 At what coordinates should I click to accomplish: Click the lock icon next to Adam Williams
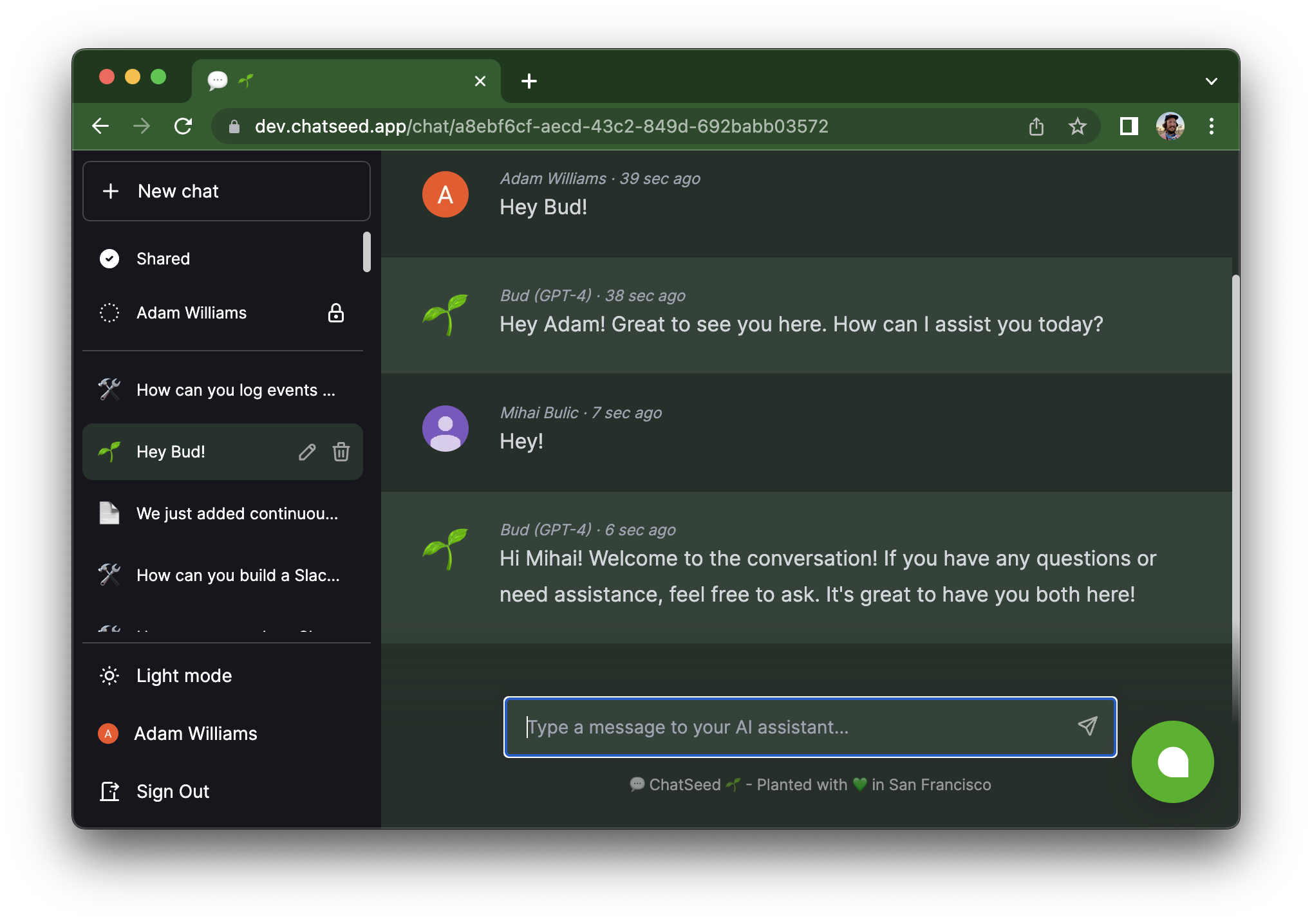[x=336, y=313]
